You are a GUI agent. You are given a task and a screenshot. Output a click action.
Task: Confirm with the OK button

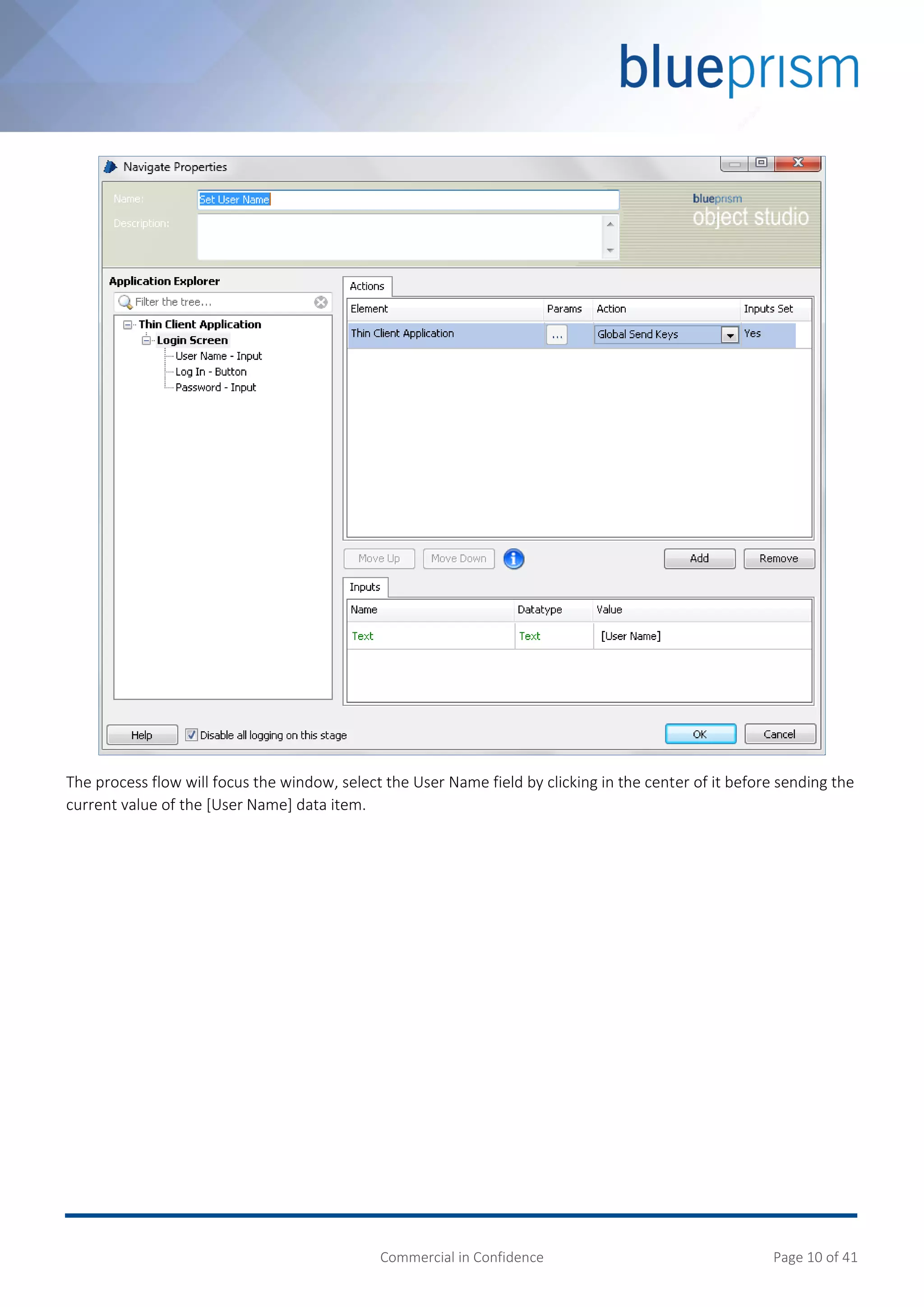(700, 734)
